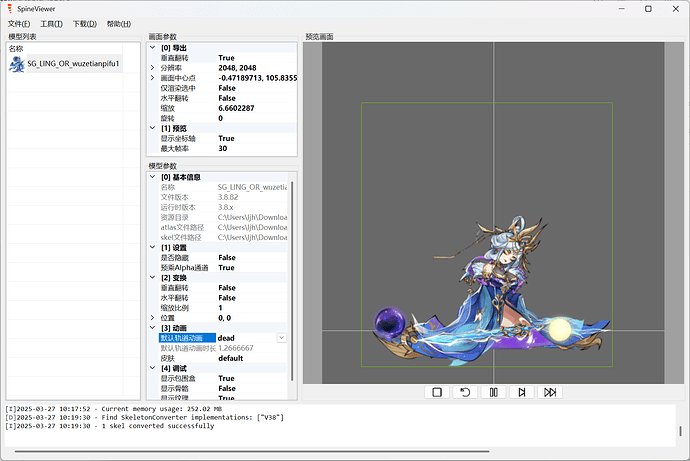Toggle the 显示包围盒 True value

(x=226, y=378)
